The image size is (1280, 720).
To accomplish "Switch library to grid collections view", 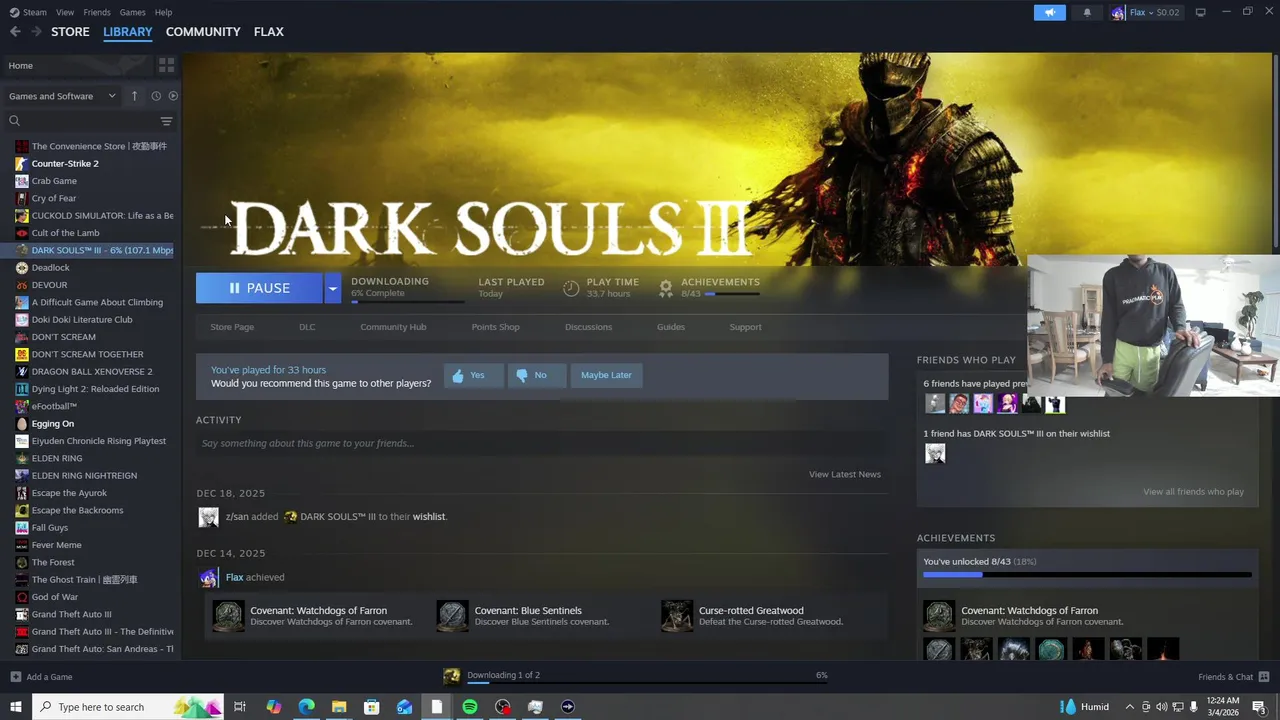I will [166, 65].
